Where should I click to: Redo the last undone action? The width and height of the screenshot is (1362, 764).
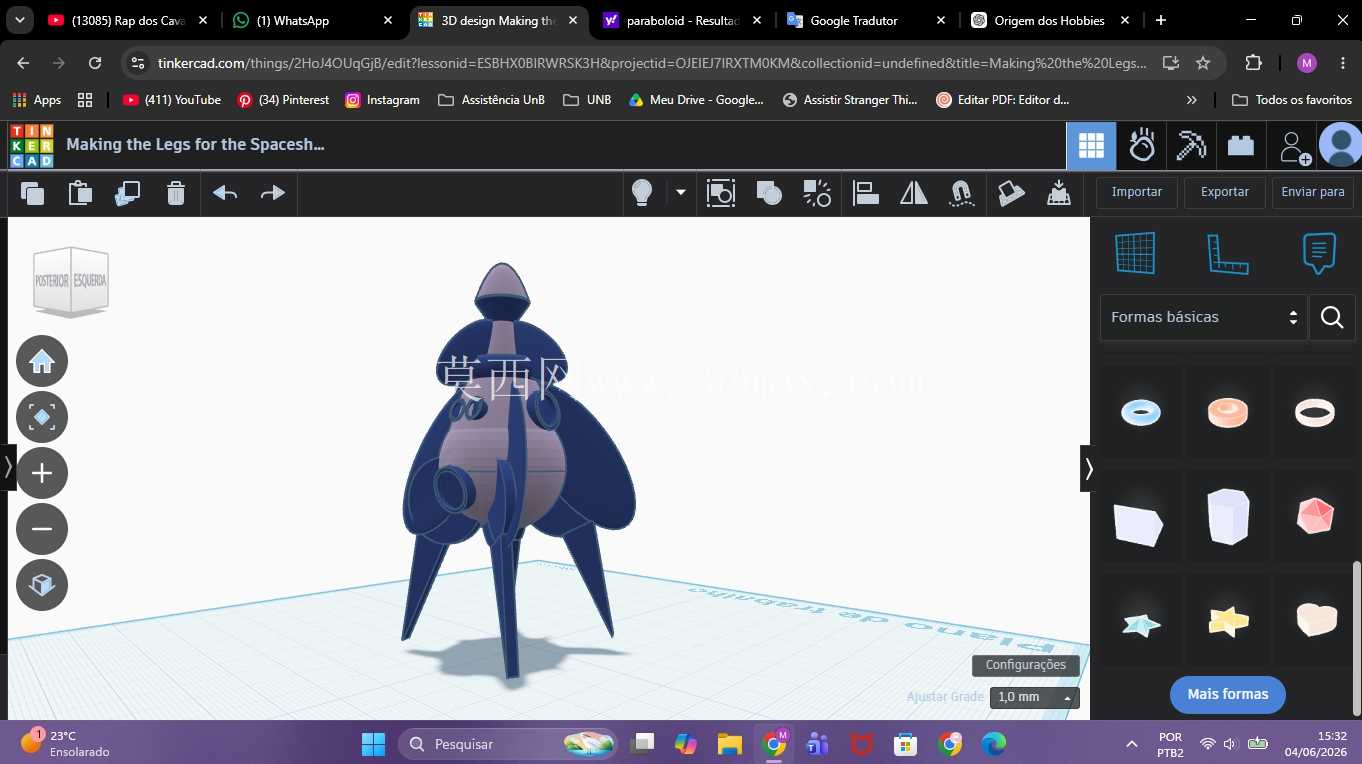pyautogui.click(x=273, y=193)
